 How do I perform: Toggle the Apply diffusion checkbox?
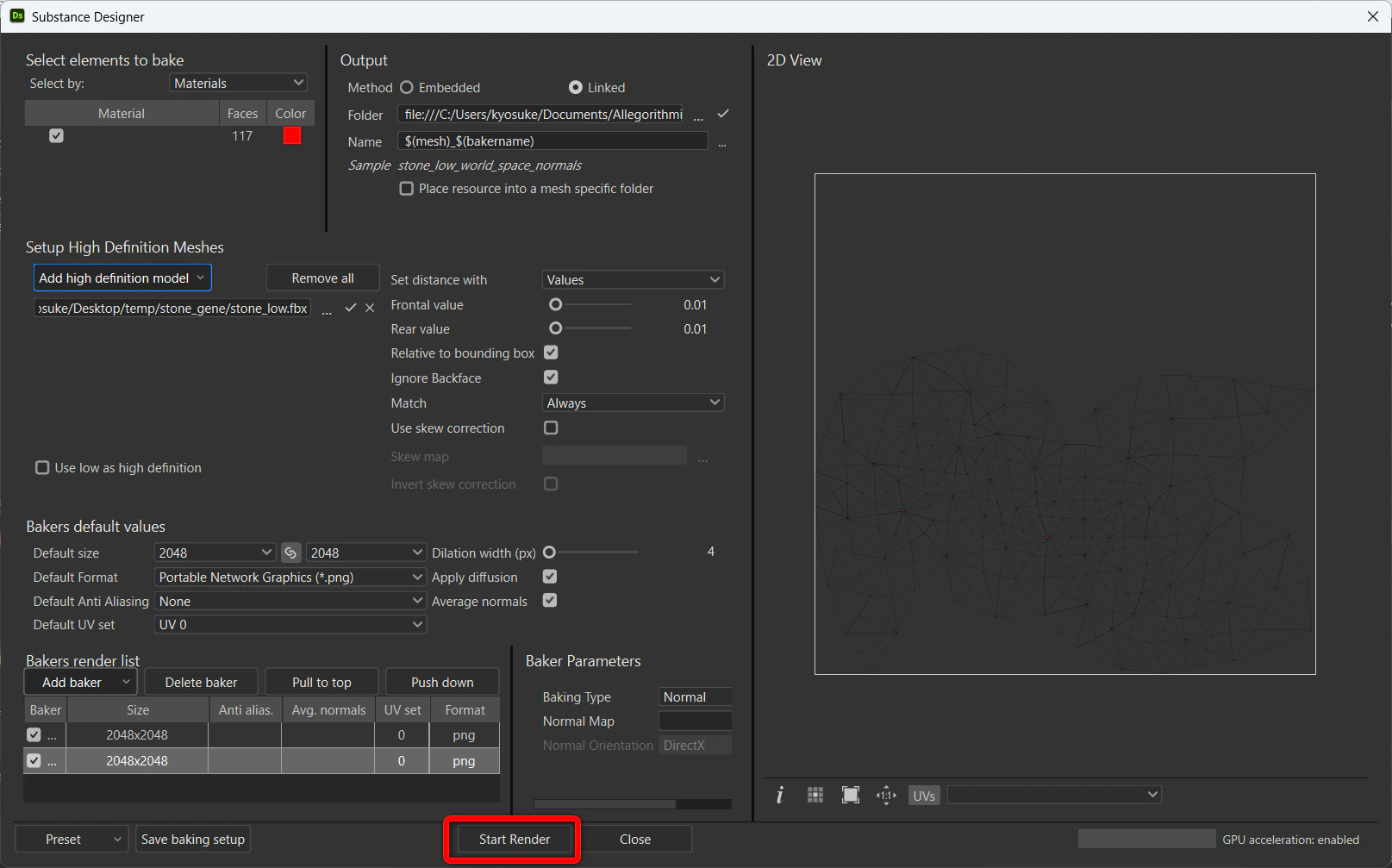click(550, 577)
